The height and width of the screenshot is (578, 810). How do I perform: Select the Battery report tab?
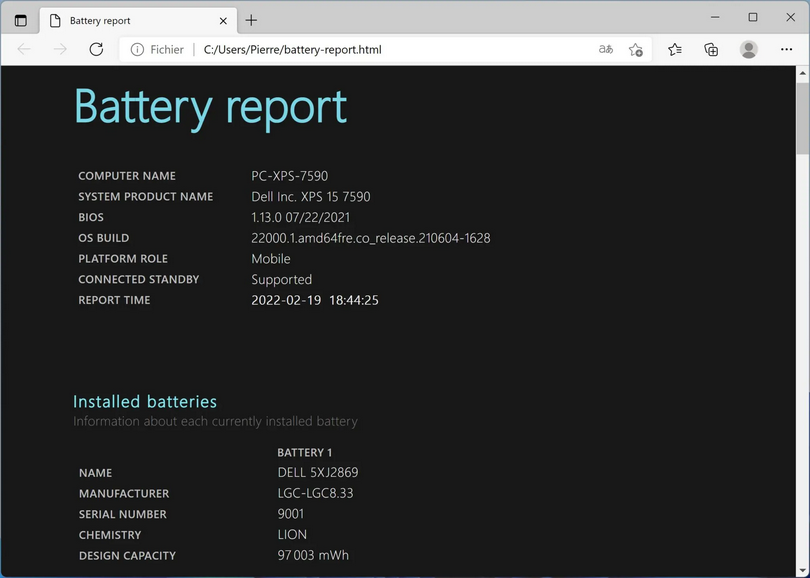point(138,21)
